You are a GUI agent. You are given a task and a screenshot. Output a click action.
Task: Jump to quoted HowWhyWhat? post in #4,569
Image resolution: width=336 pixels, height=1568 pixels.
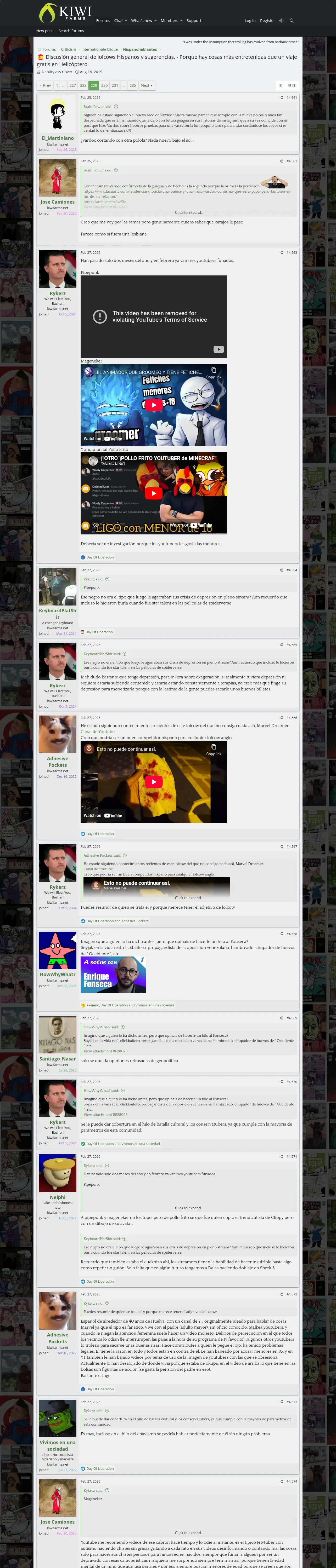coord(122,1027)
